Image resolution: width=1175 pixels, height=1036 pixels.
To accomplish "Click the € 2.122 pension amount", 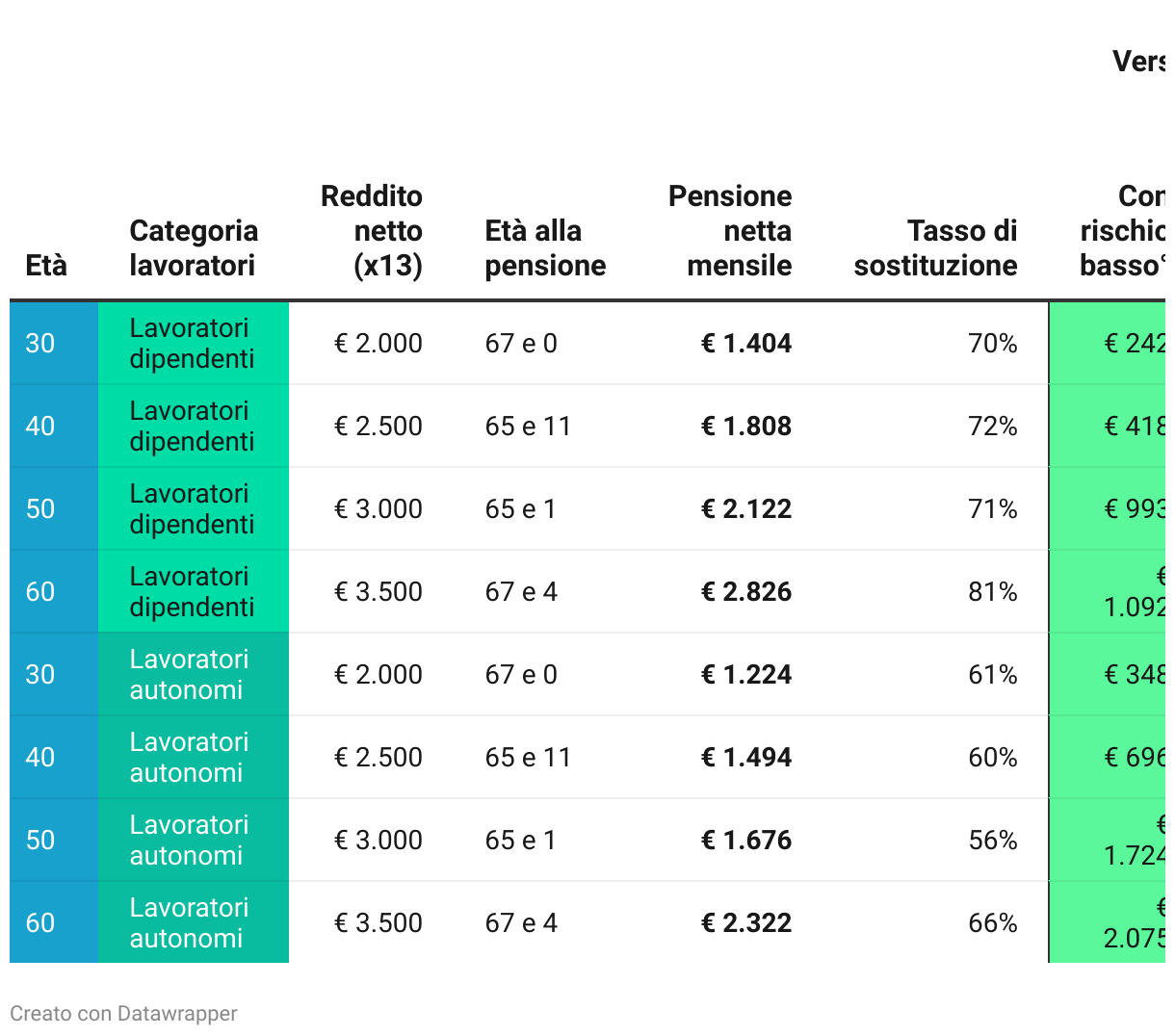I will pyautogui.click(x=746, y=509).
